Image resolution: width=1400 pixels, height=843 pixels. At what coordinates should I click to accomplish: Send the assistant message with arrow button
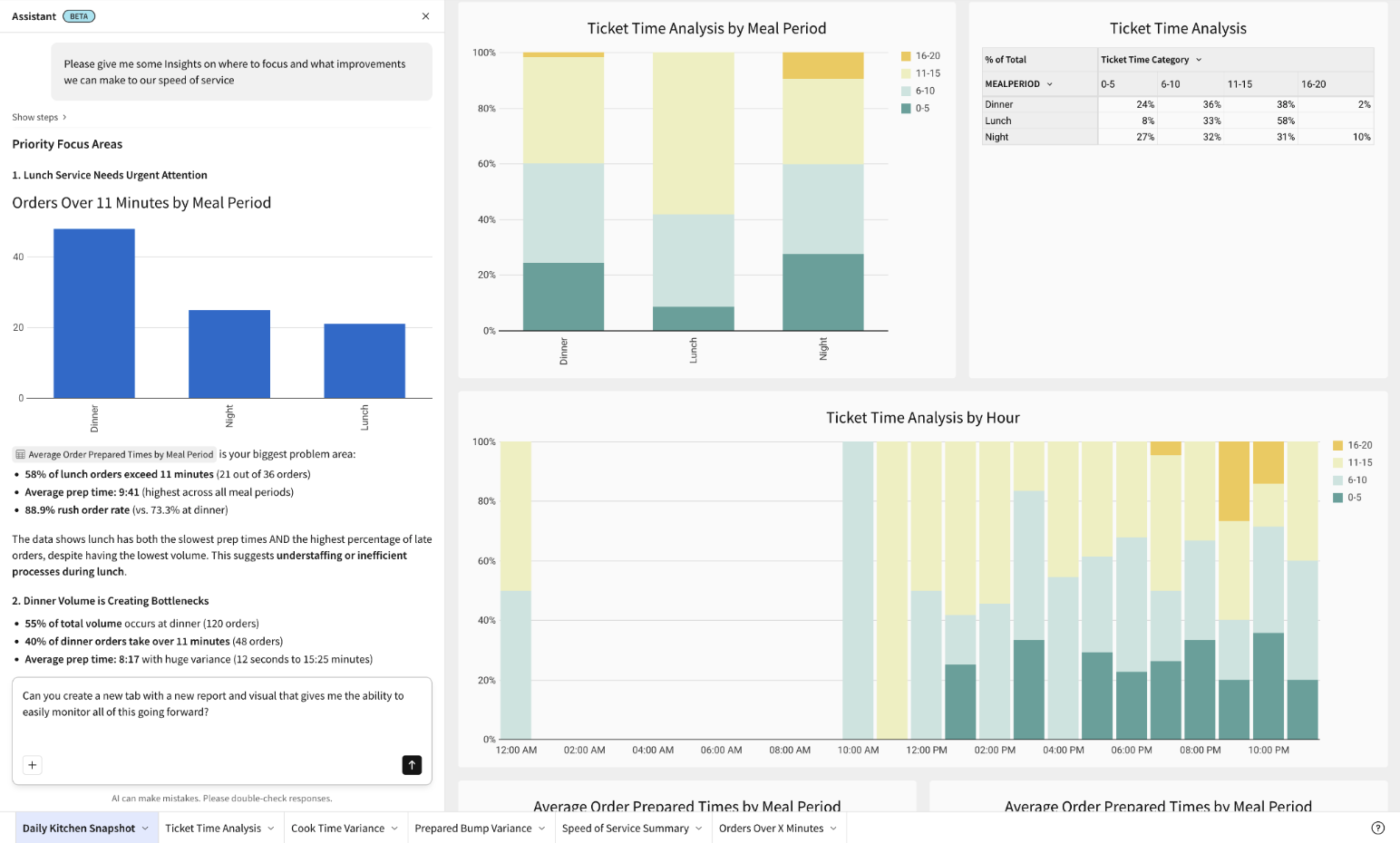point(412,765)
